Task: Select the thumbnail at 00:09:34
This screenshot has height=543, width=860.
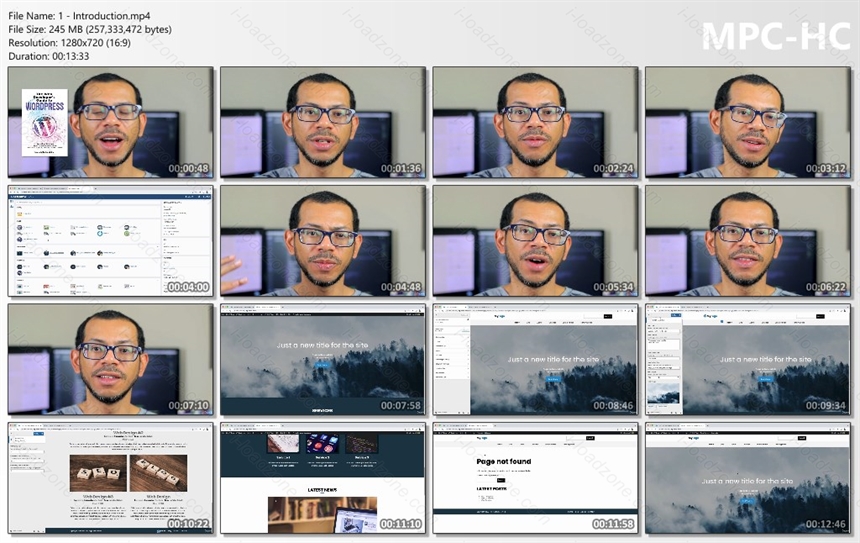Action: pyautogui.click(x=748, y=359)
